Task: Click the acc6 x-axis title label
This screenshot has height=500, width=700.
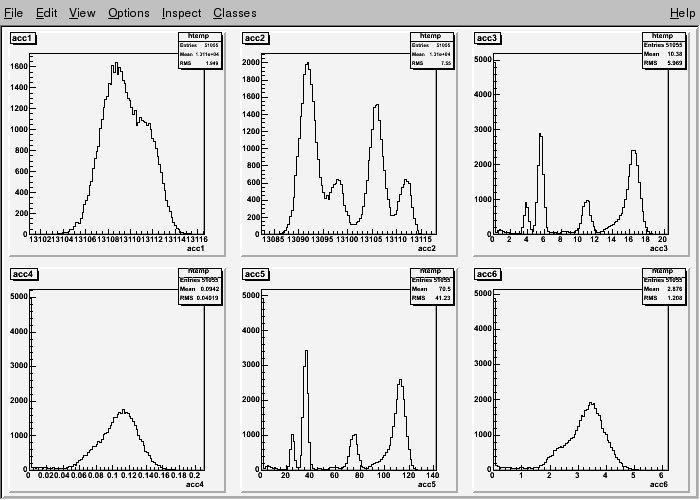Action: point(659,484)
